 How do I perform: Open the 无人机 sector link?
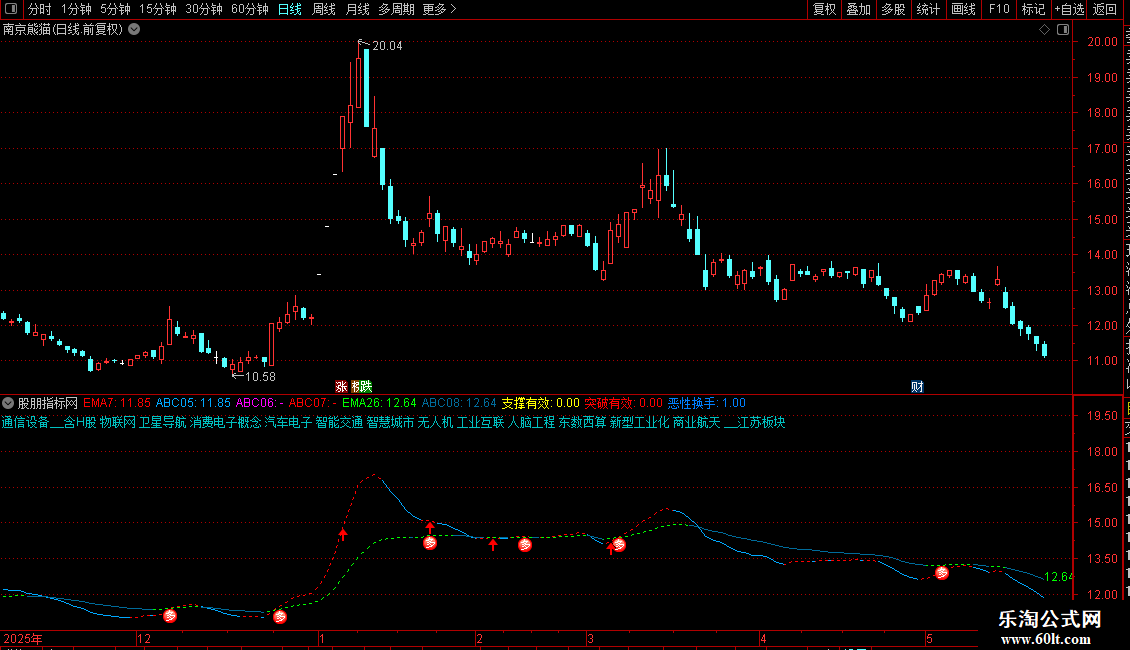pos(435,422)
